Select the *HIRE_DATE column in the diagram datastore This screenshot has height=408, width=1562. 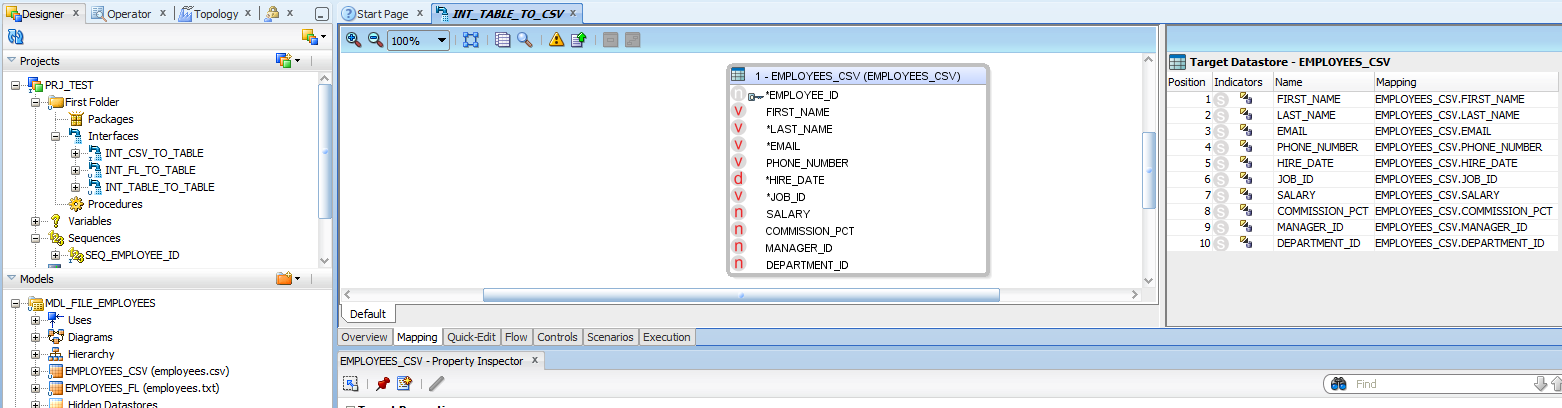coord(795,180)
